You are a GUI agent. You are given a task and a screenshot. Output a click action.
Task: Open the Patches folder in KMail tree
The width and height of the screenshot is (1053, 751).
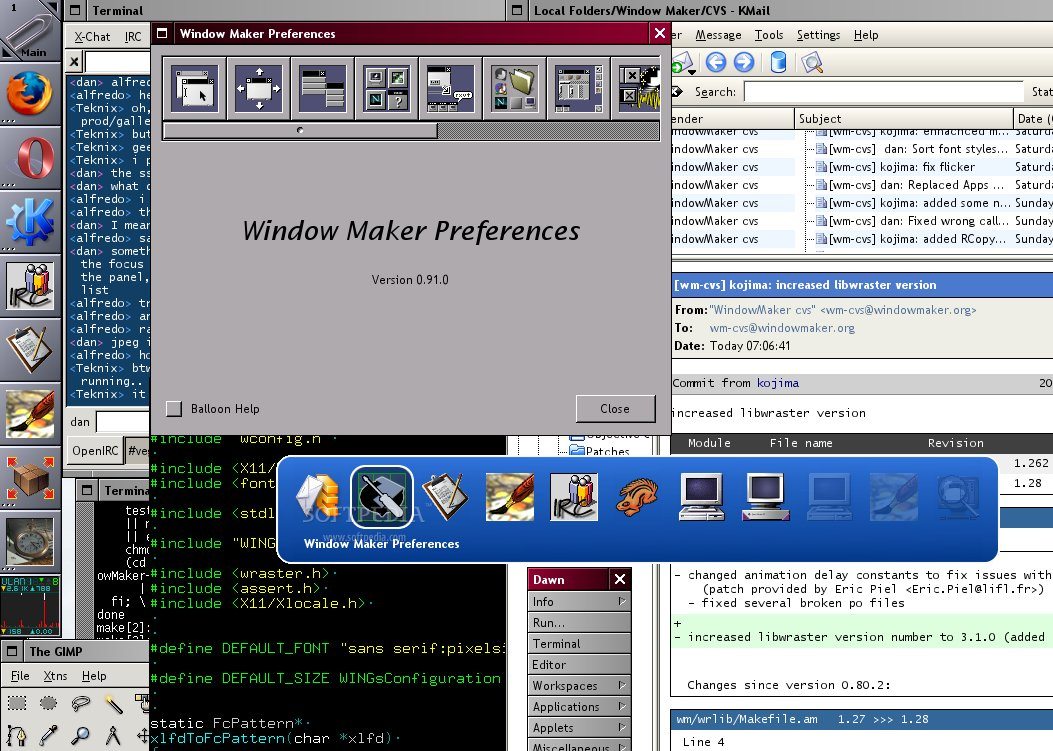[x=600, y=451]
